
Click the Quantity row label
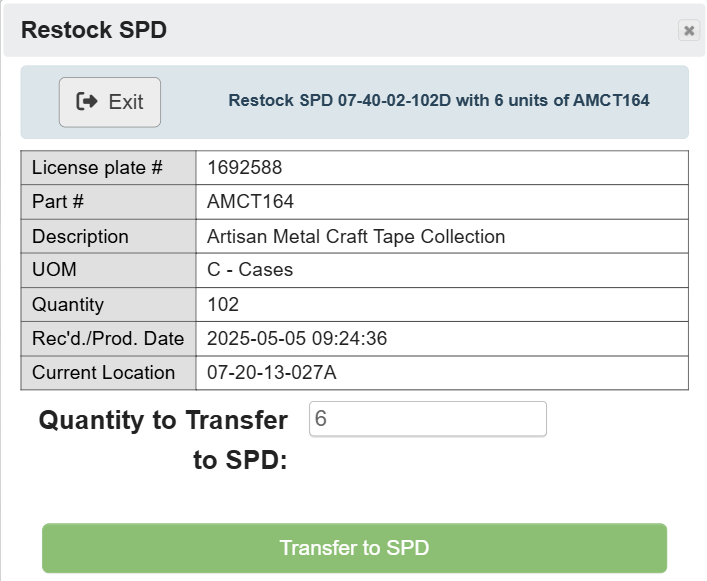tap(68, 304)
